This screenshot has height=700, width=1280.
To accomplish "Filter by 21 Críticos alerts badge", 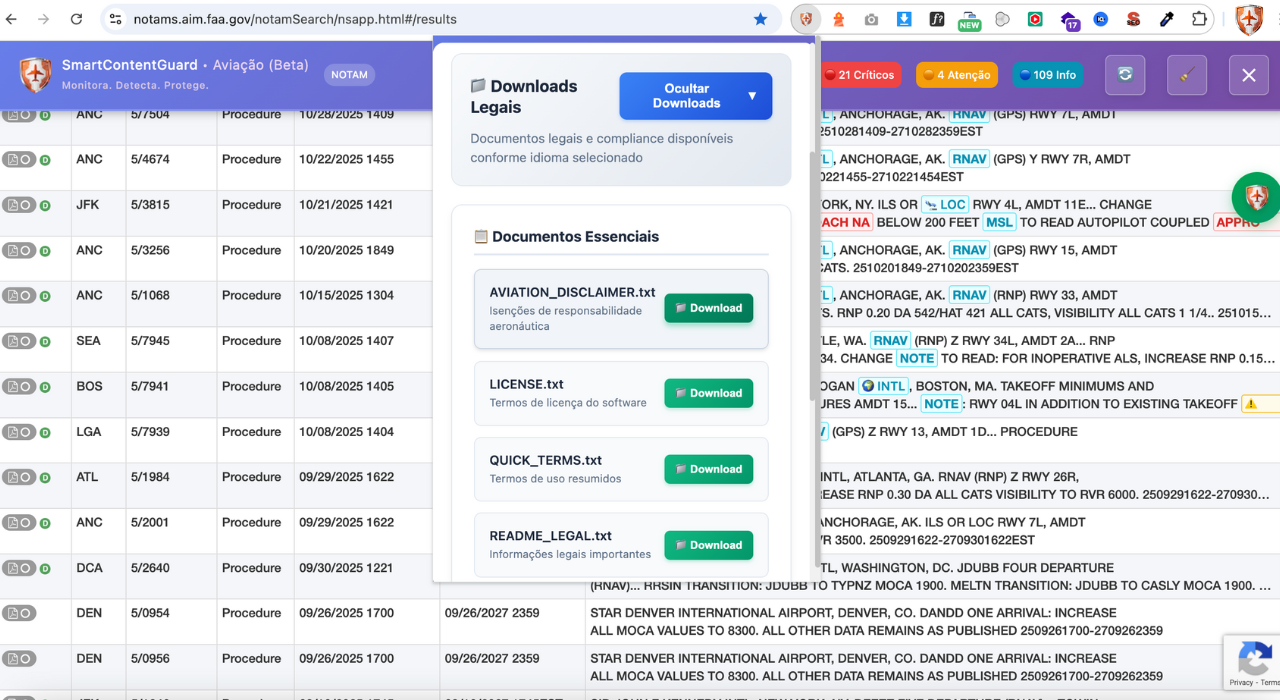I will 859,75.
